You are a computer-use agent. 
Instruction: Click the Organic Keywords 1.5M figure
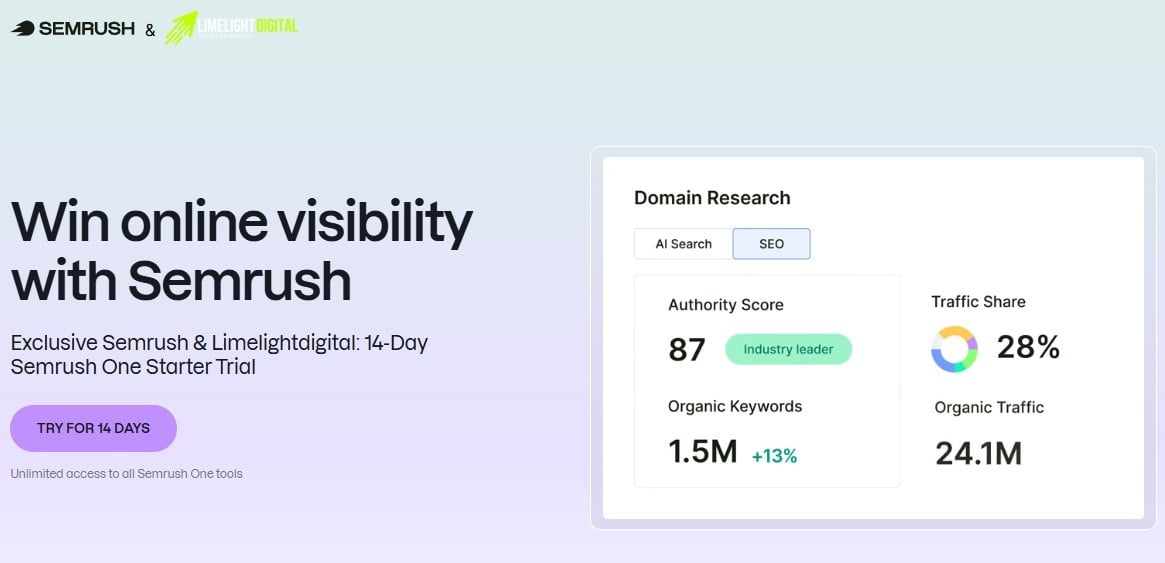point(702,452)
